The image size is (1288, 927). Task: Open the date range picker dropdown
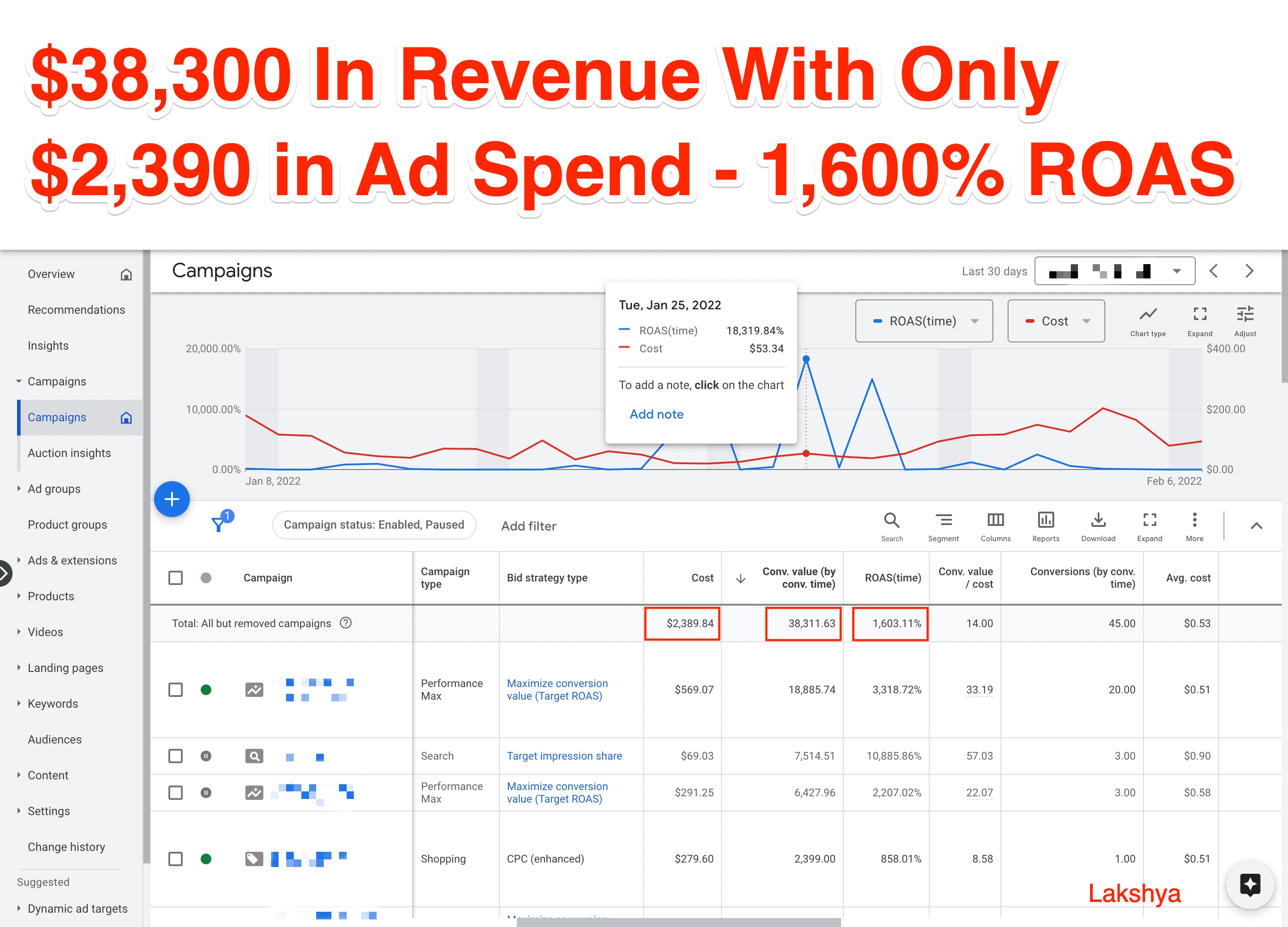1114,271
